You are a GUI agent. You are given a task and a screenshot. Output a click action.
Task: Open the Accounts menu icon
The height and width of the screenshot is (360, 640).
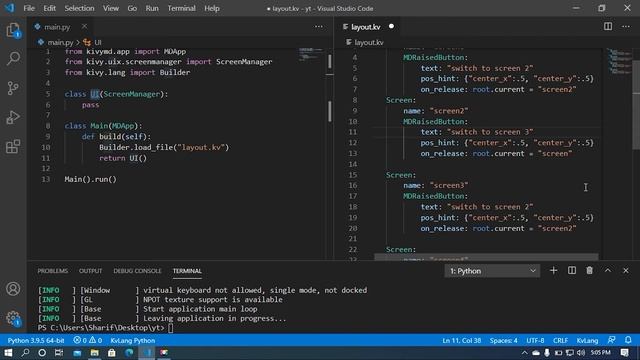click(13, 289)
